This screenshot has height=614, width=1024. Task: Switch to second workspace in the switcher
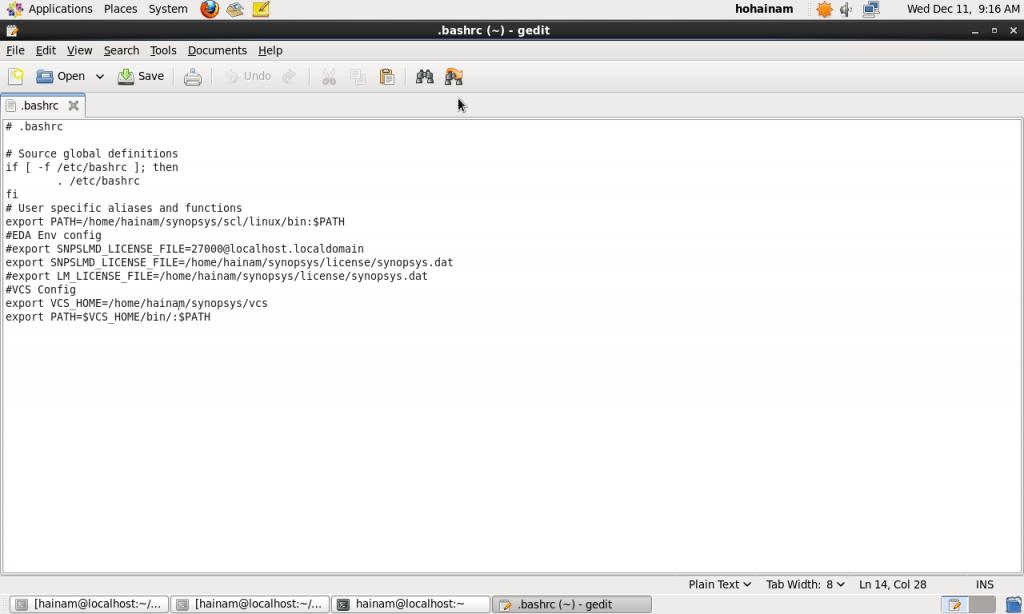(x=982, y=604)
